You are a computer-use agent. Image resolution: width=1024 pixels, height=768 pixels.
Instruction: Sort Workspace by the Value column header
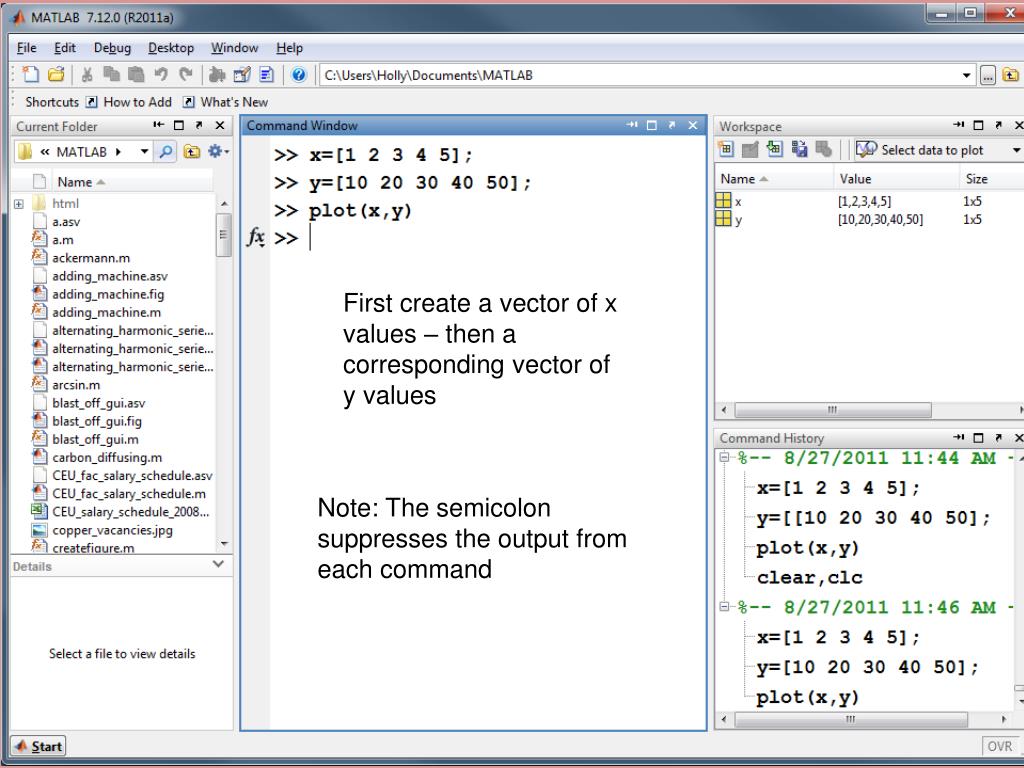(896, 179)
